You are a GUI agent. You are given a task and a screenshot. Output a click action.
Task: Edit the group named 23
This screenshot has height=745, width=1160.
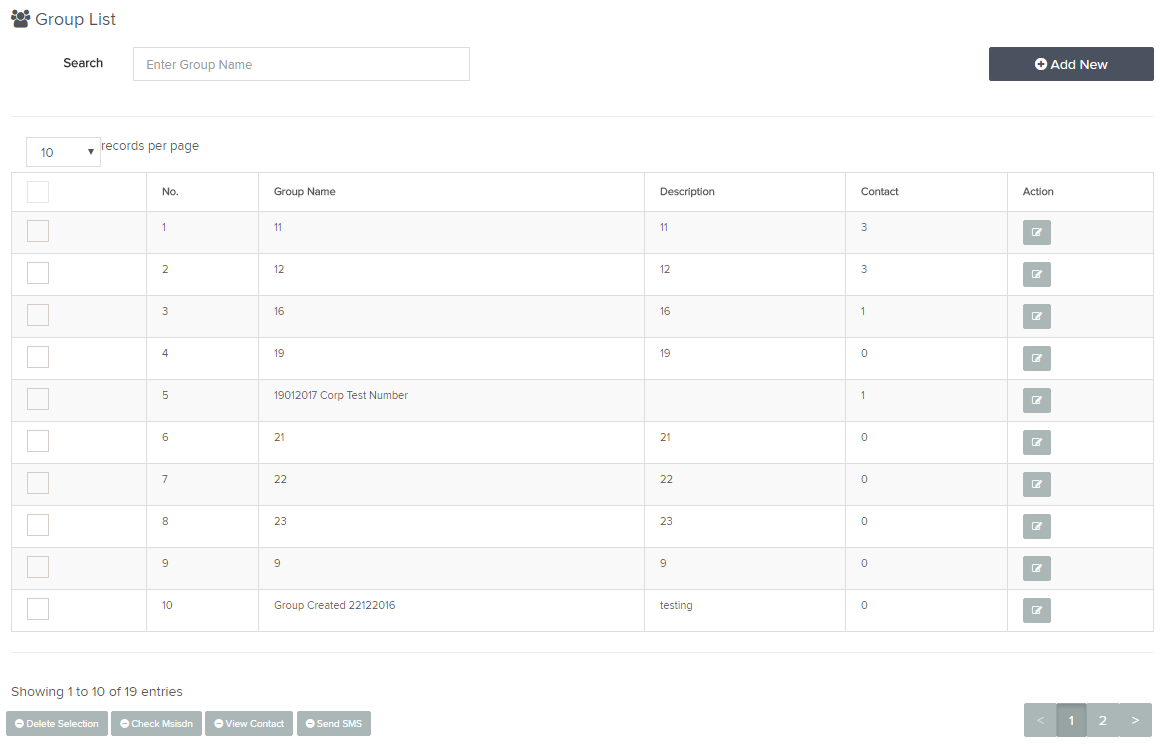click(x=1036, y=527)
